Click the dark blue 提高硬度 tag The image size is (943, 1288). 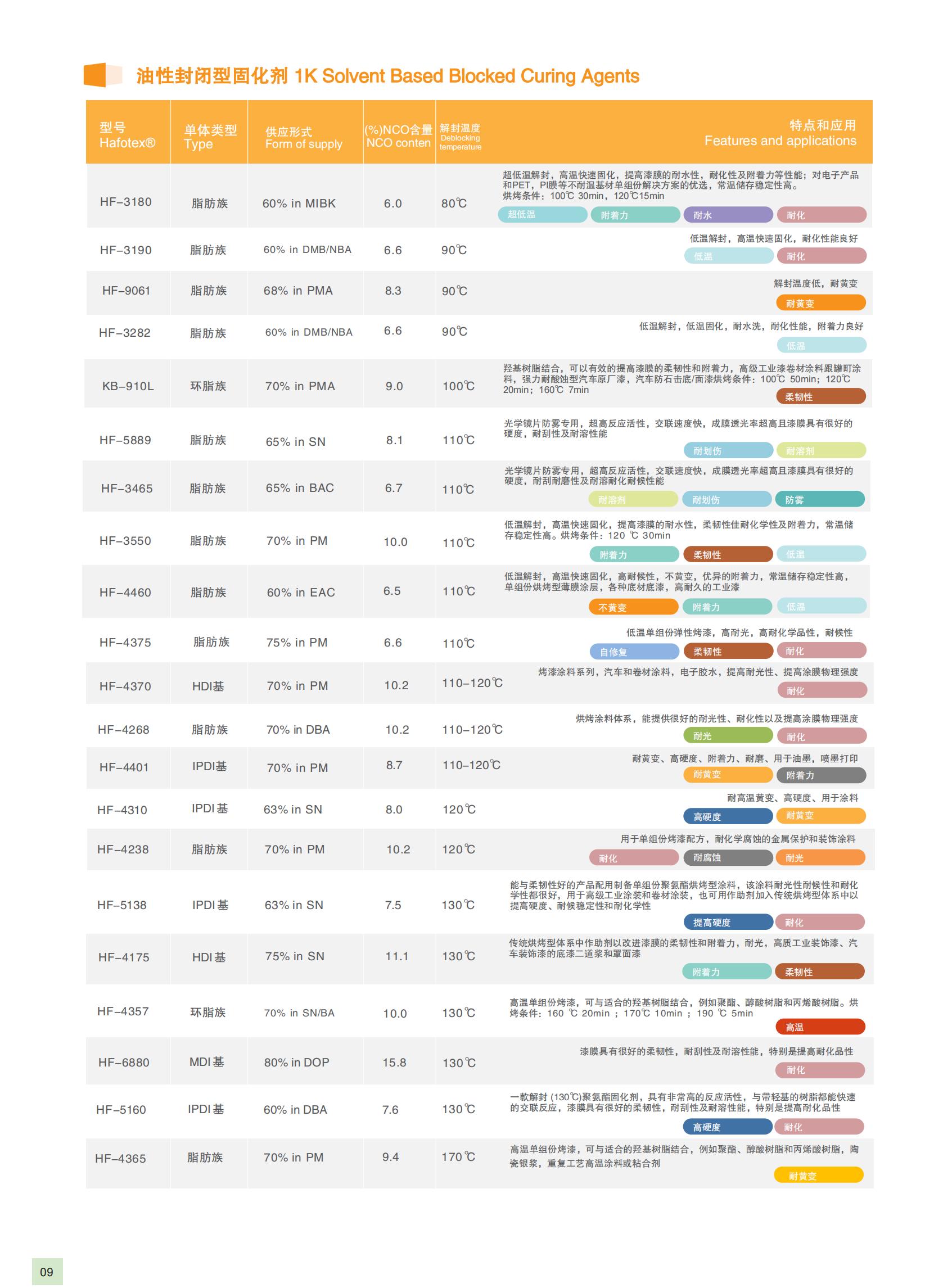[x=728, y=922]
